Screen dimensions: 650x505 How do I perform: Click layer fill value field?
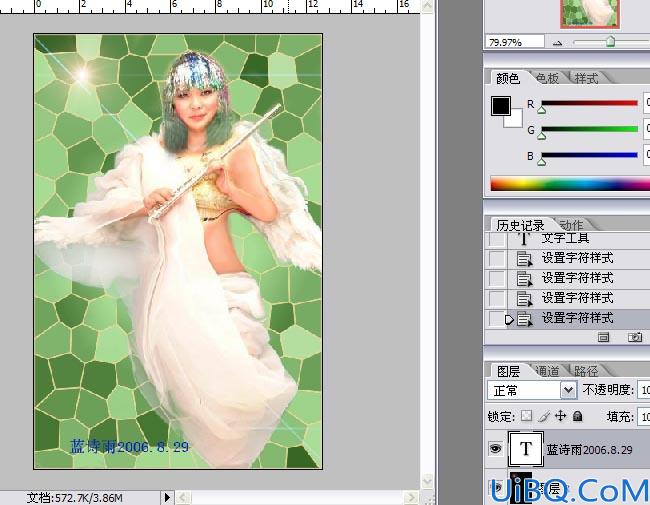(x=644, y=416)
